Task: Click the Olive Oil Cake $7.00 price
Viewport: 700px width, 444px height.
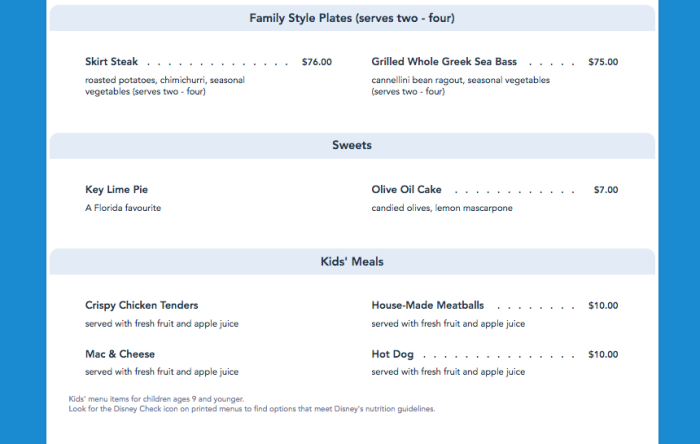Action: click(605, 190)
